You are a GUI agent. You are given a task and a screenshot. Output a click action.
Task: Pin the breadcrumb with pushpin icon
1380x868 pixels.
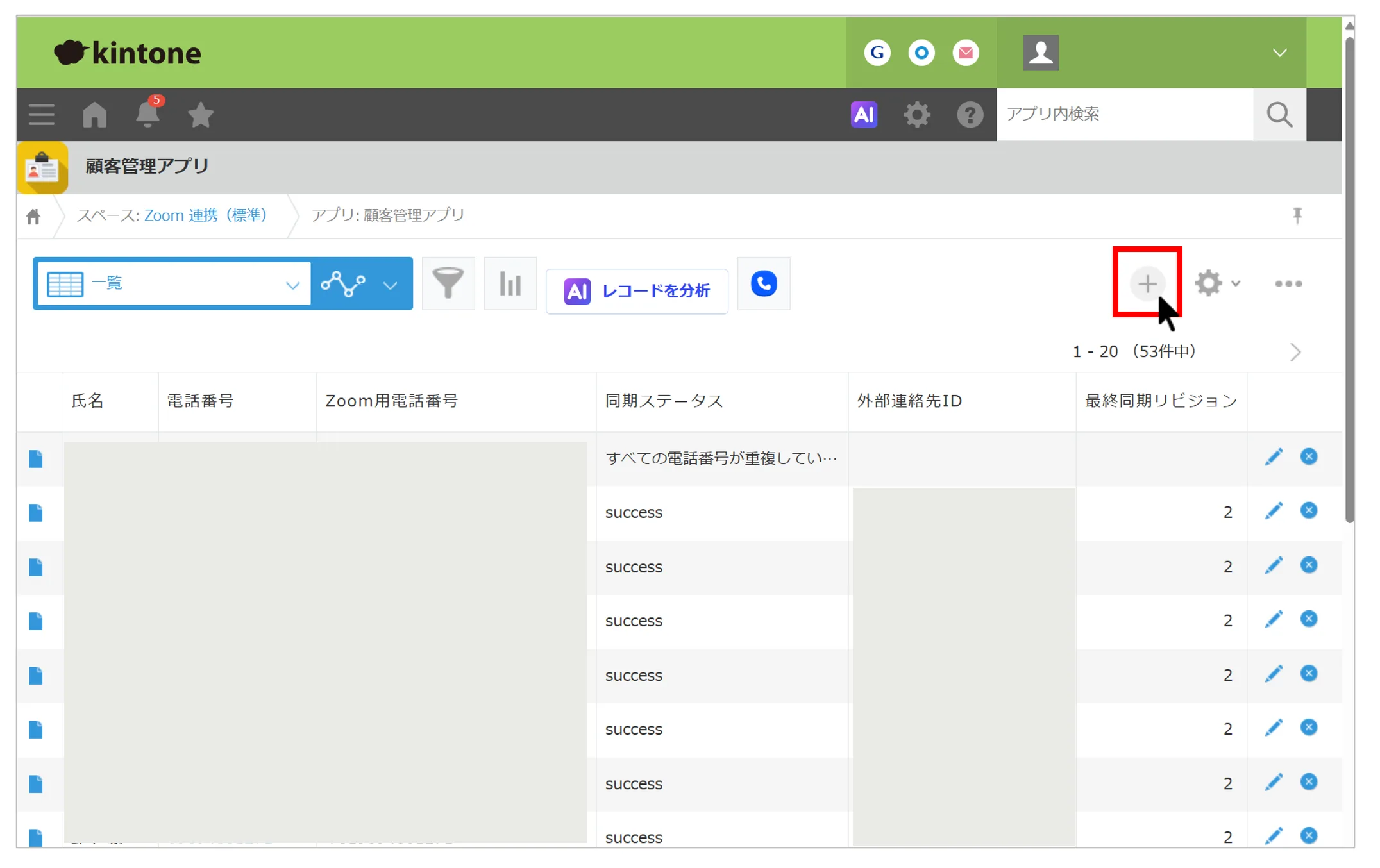click(x=1297, y=215)
